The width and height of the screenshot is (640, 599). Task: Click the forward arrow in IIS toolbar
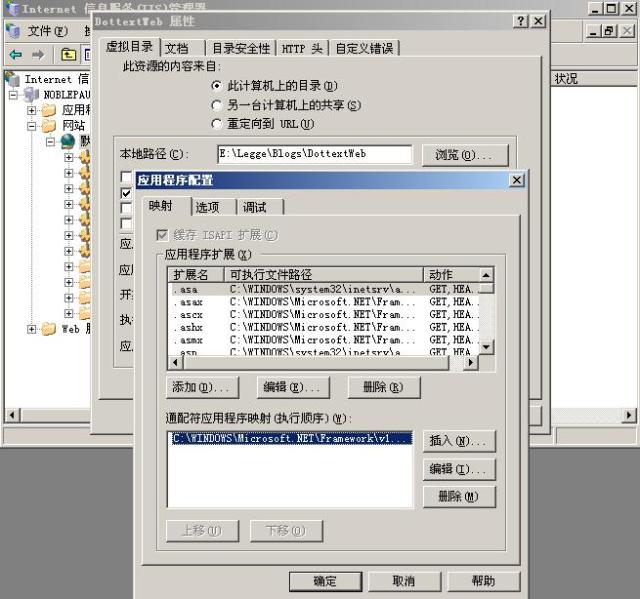tap(38, 54)
